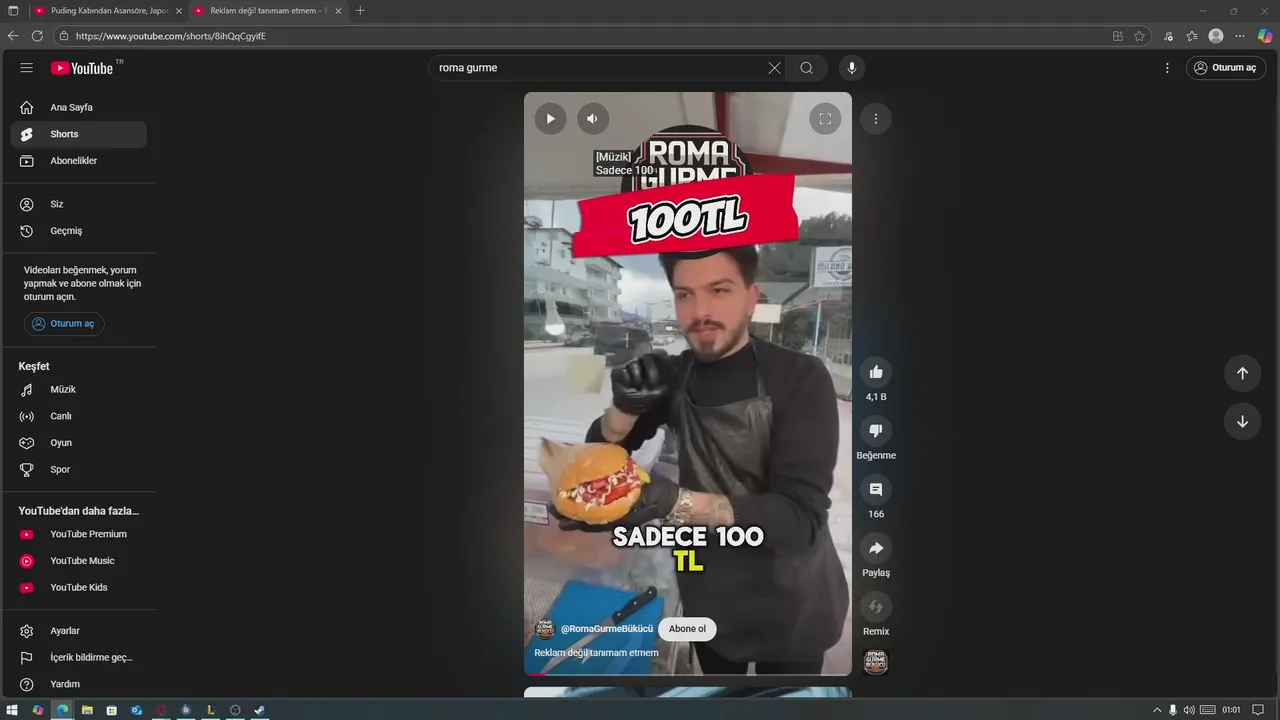Open a new browser tab

coord(360,11)
